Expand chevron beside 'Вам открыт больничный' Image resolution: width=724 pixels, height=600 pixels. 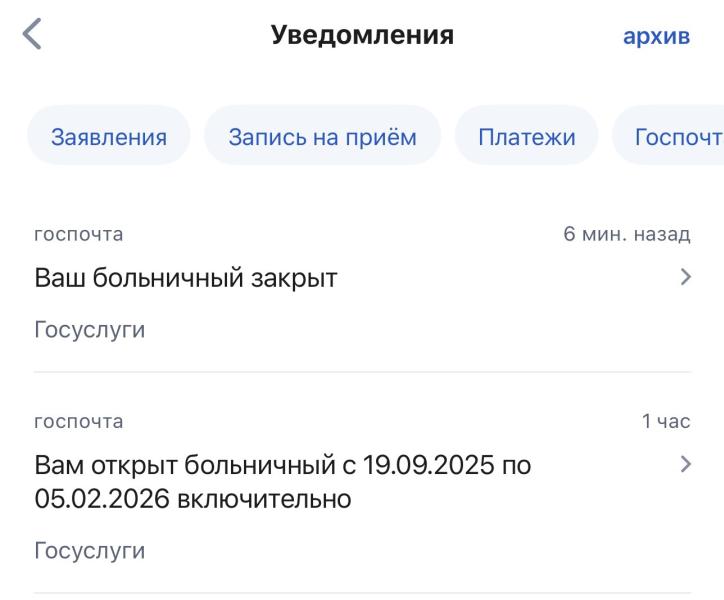[685, 464]
